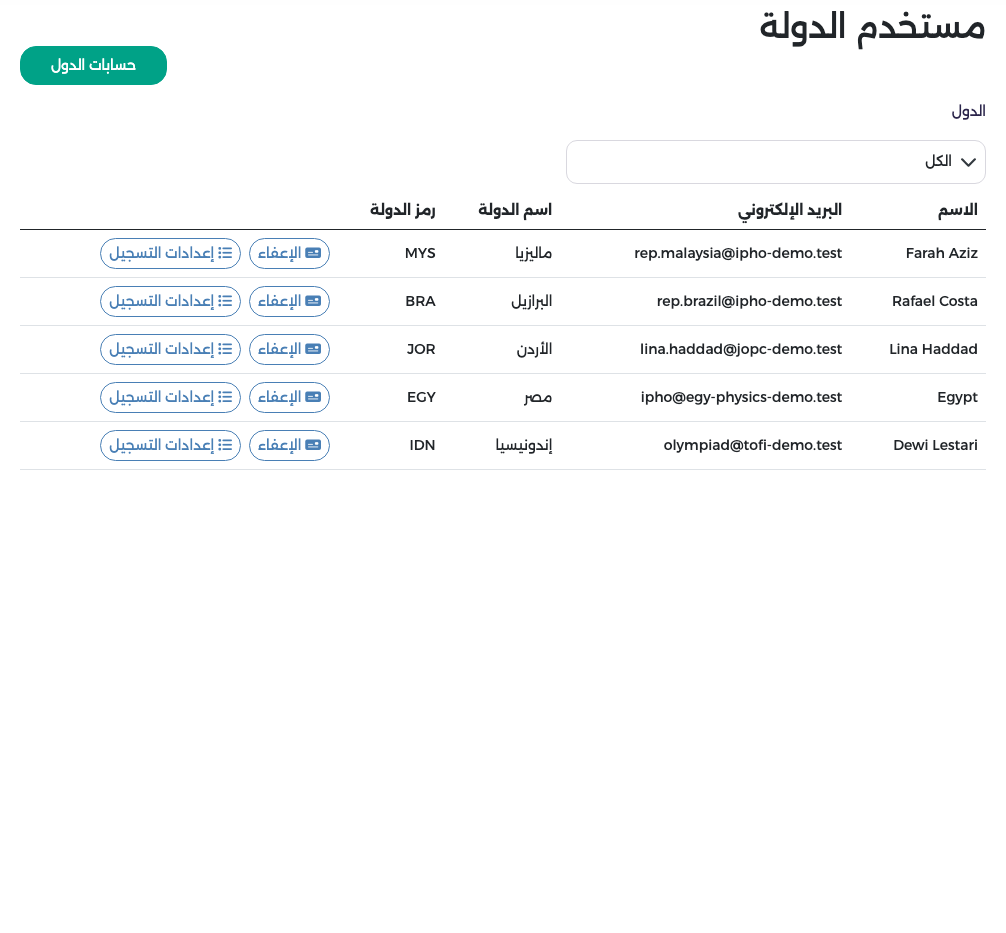The width and height of the screenshot is (1006, 933).
Task: Click the الاسم column header
Action: pyautogui.click(x=958, y=210)
